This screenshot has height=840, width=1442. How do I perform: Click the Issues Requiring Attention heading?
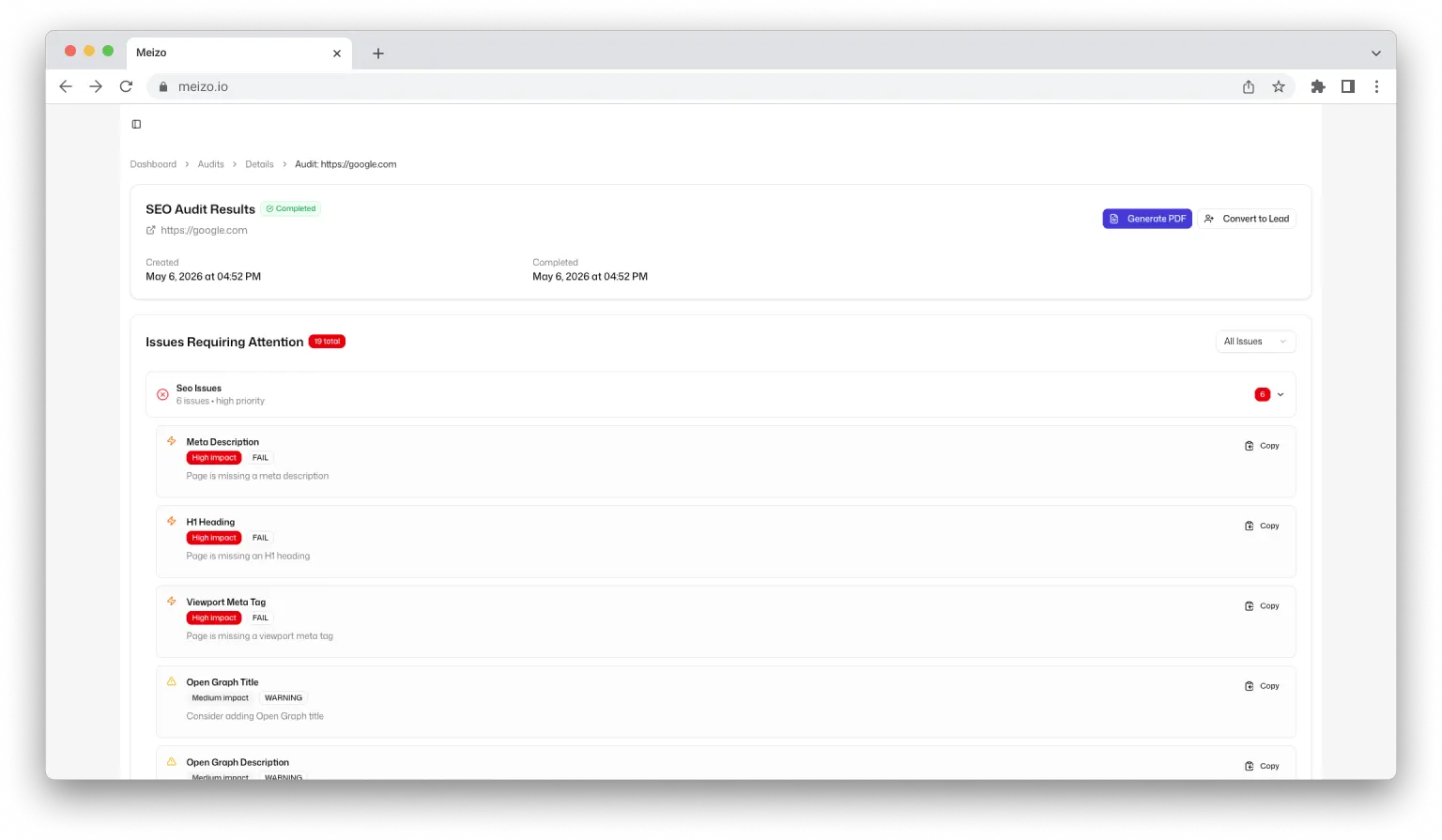coord(224,342)
